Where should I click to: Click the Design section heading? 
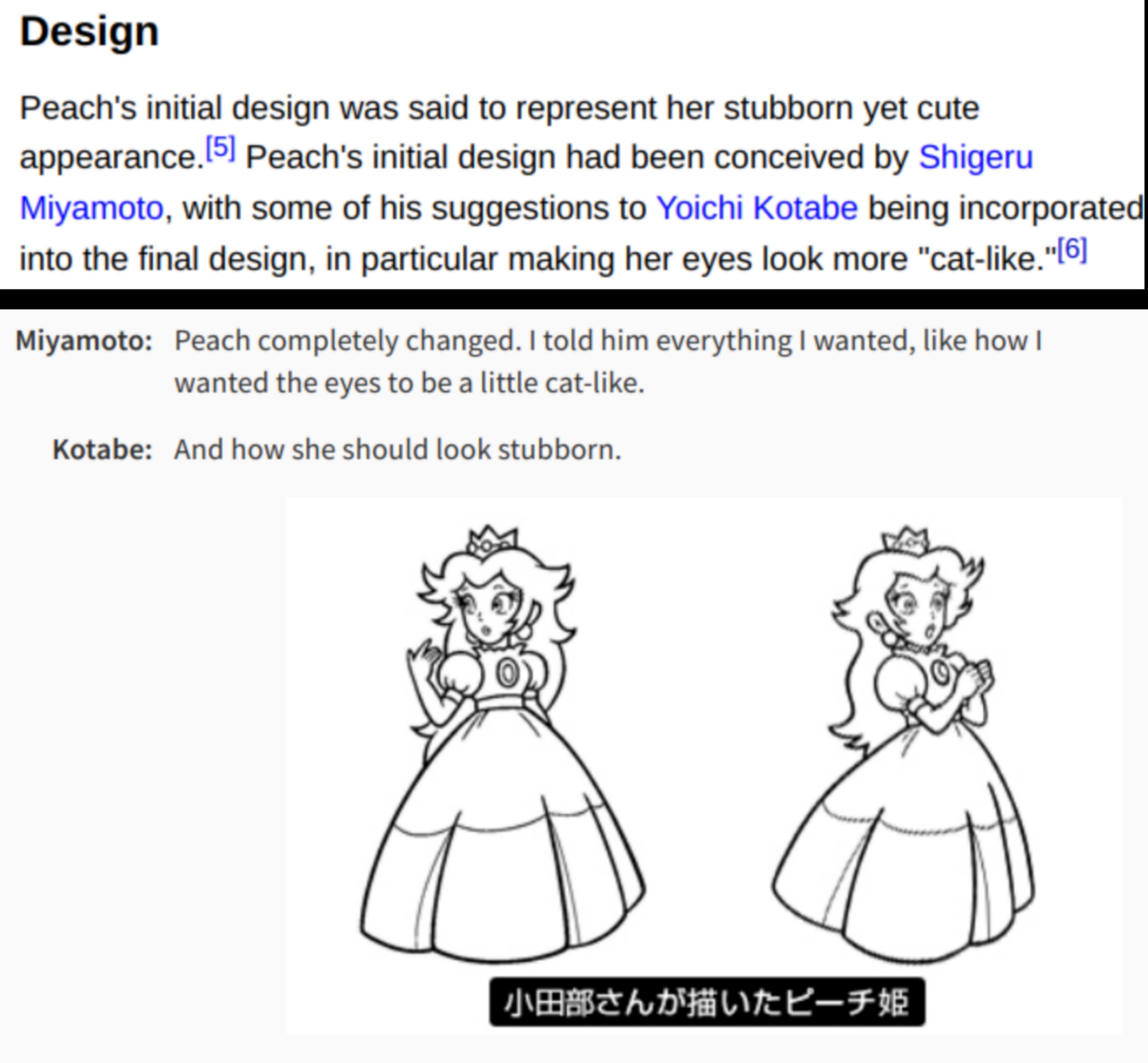click(x=89, y=32)
